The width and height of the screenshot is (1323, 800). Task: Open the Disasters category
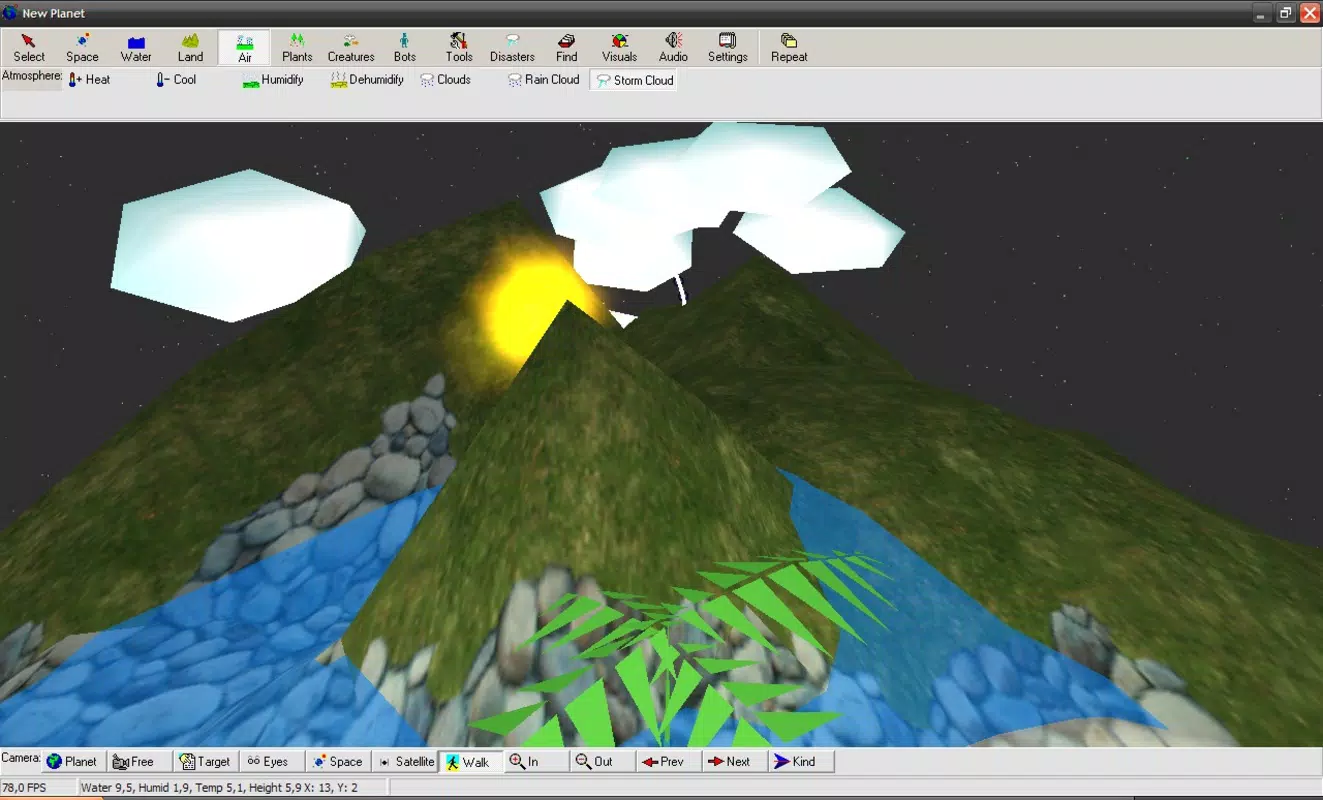coord(513,48)
